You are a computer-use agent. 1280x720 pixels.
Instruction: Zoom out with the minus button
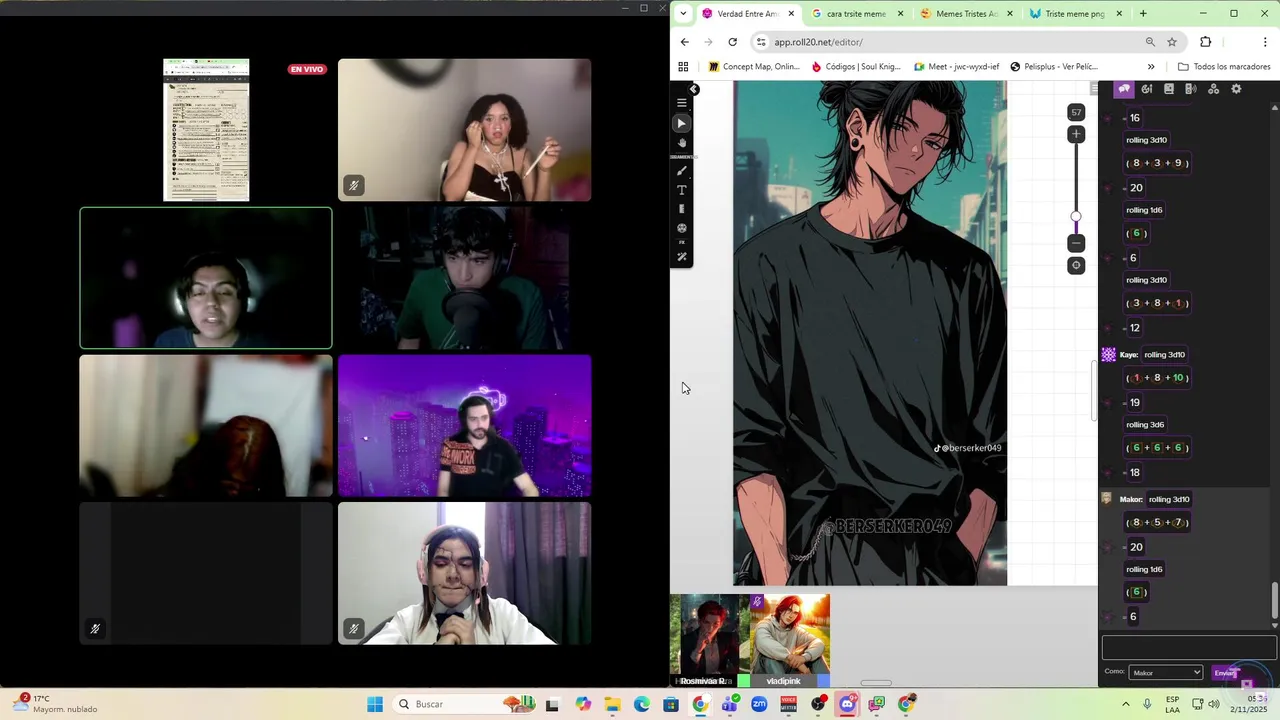[1076, 243]
